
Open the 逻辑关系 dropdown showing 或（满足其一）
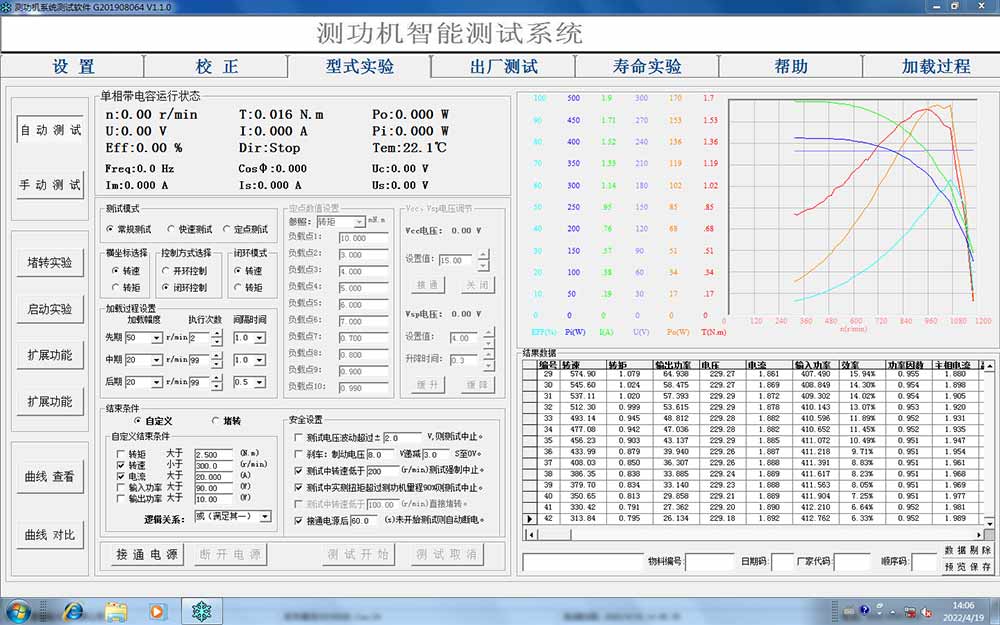click(265, 517)
